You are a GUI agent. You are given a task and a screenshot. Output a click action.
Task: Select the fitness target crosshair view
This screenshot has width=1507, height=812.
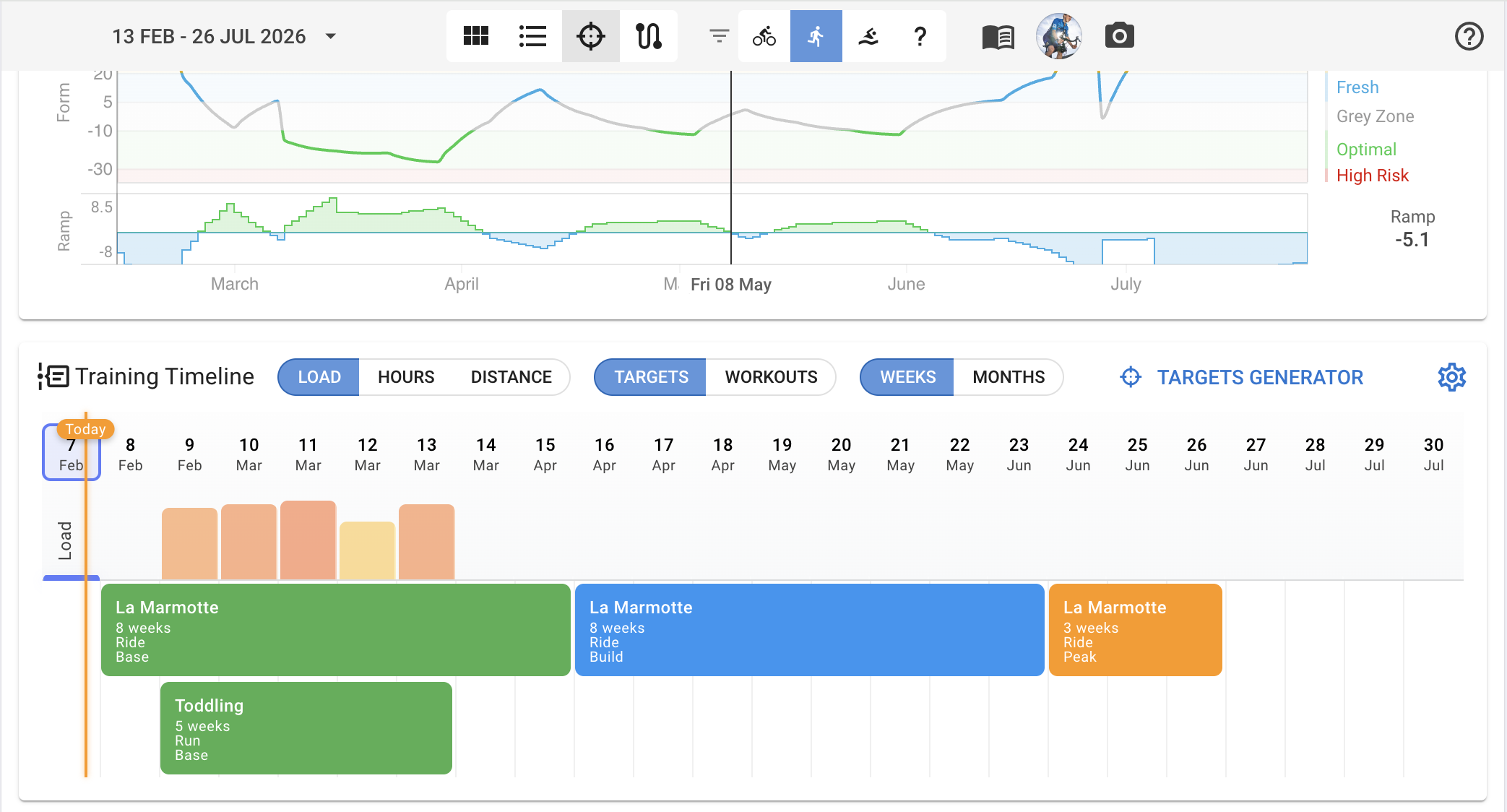click(x=590, y=36)
